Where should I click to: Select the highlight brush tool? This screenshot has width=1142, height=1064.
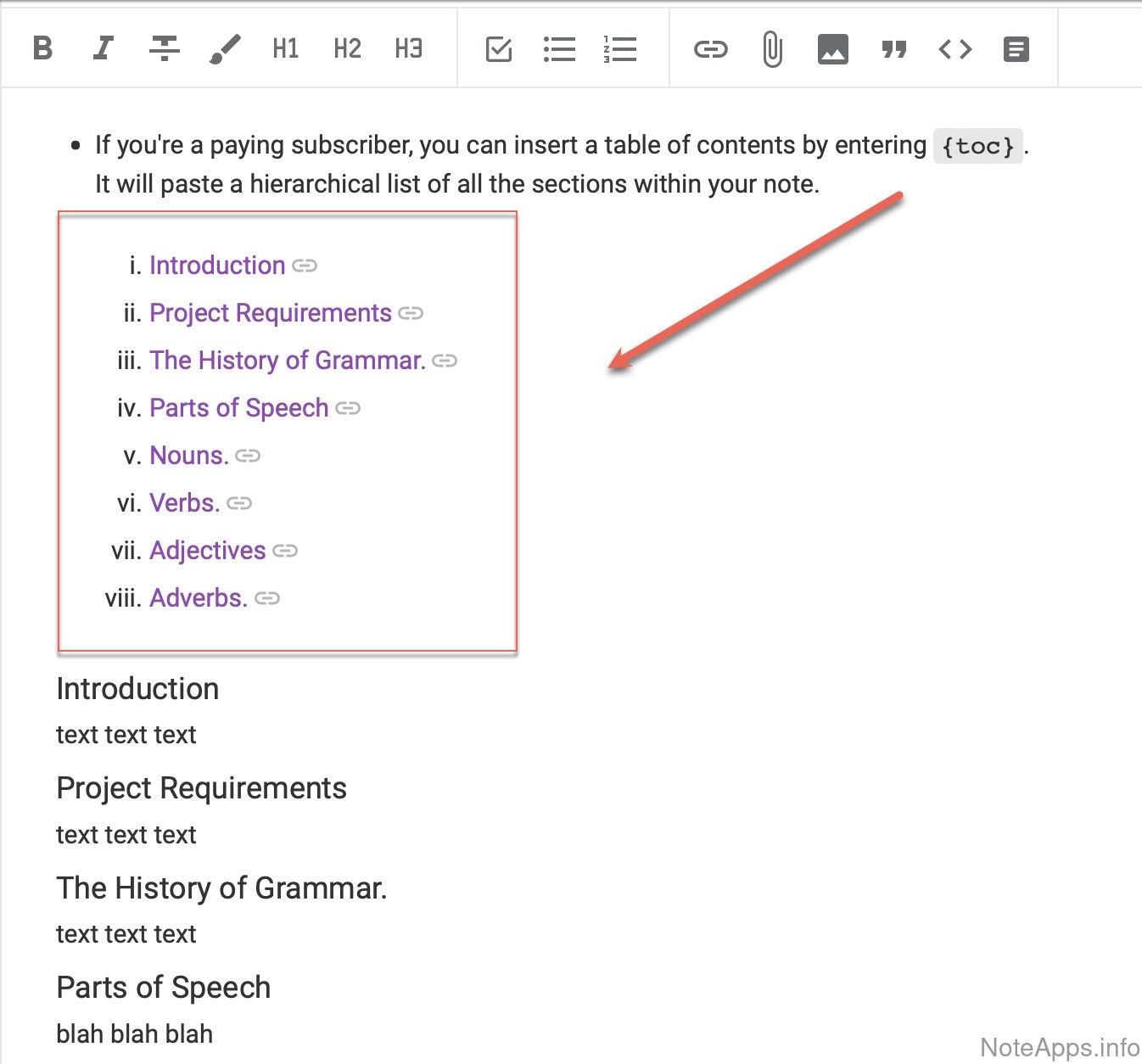225,48
